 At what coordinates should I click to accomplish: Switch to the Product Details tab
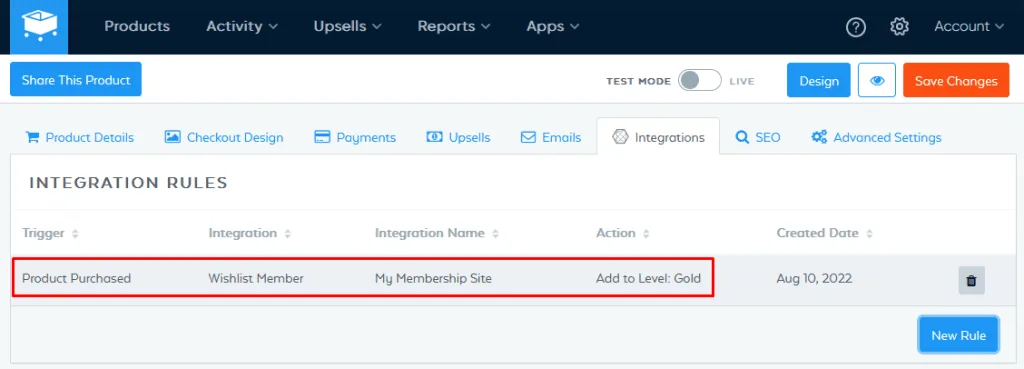pyautogui.click(x=79, y=138)
